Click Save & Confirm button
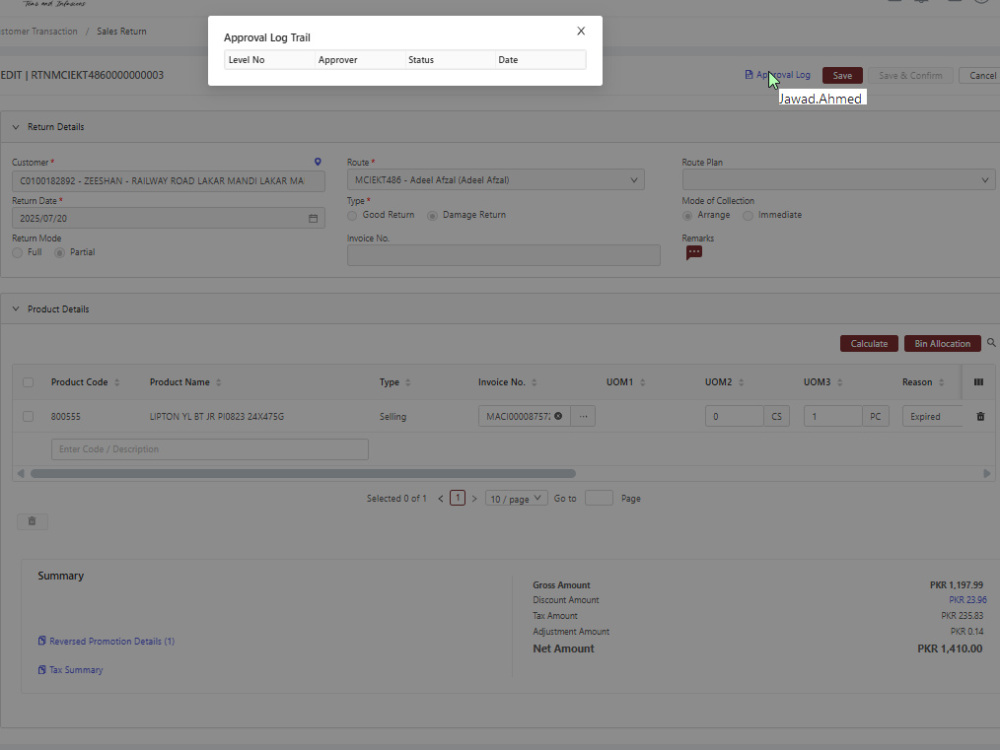The height and width of the screenshot is (750, 1000). (x=910, y=75)
